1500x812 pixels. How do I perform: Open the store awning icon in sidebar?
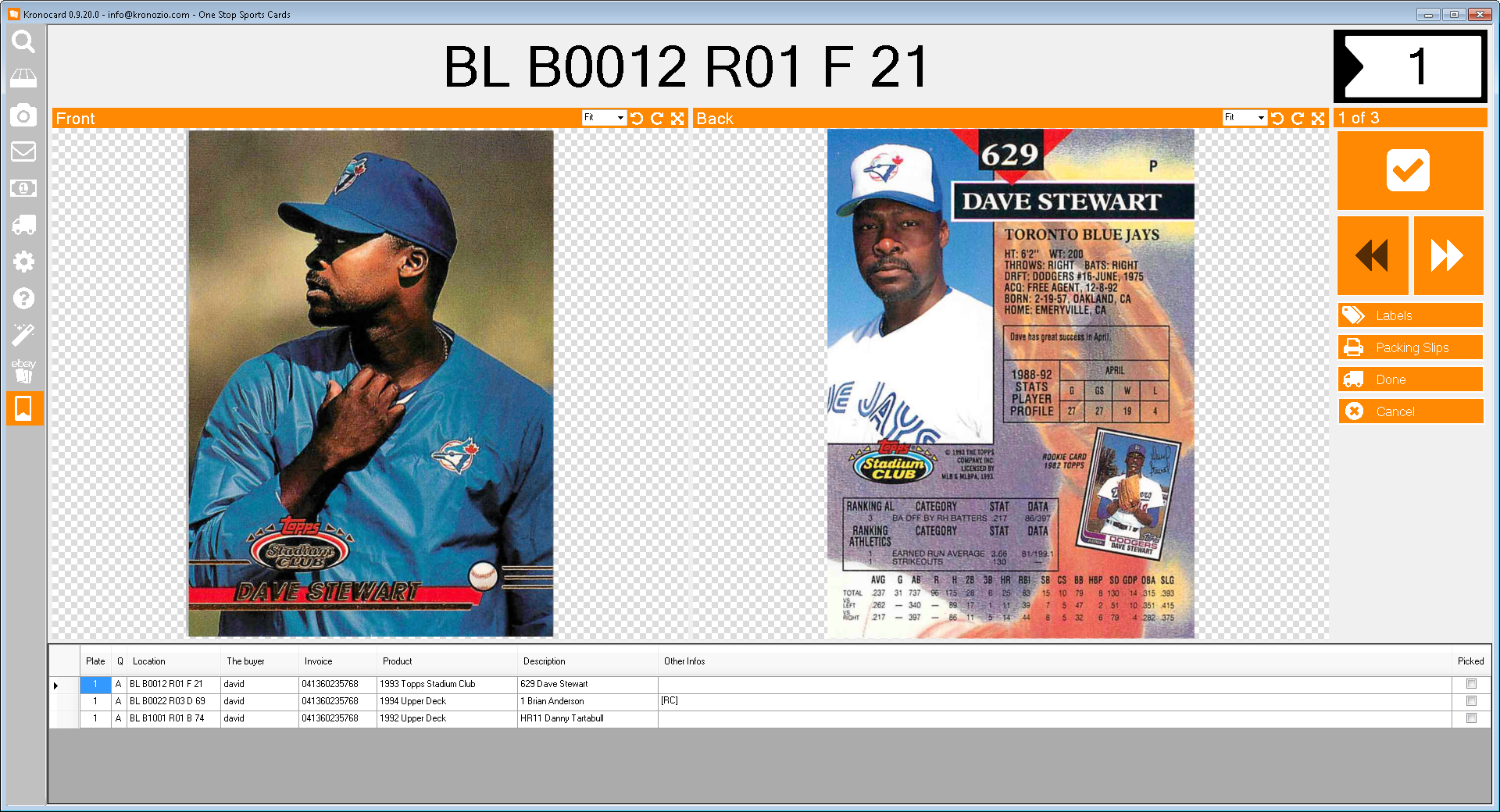coord(23,78)
